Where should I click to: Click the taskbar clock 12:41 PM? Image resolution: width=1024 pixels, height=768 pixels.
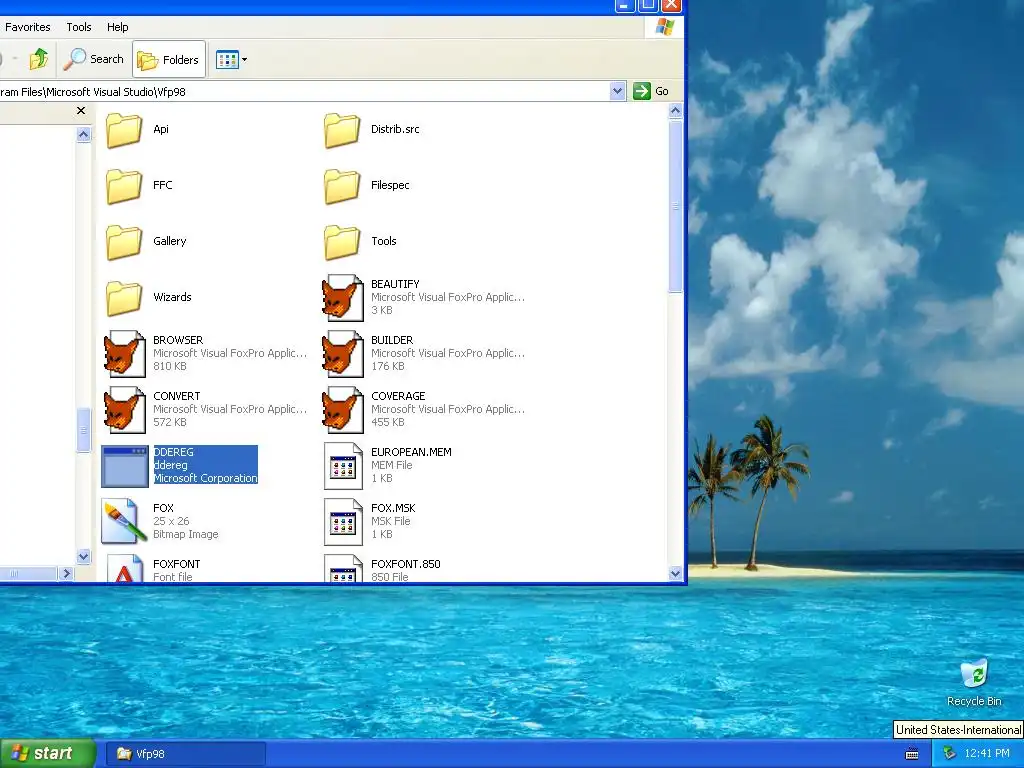coord(987,753)
